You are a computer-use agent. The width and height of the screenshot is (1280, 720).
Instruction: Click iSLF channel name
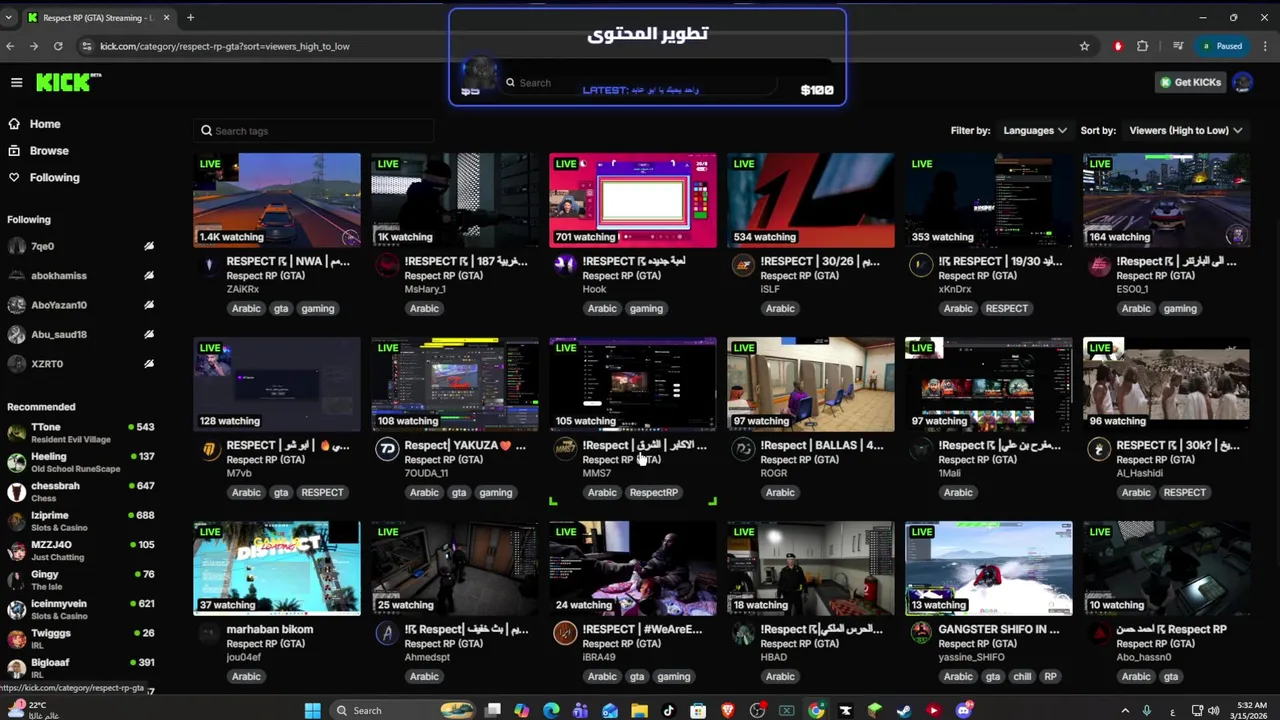770,289
